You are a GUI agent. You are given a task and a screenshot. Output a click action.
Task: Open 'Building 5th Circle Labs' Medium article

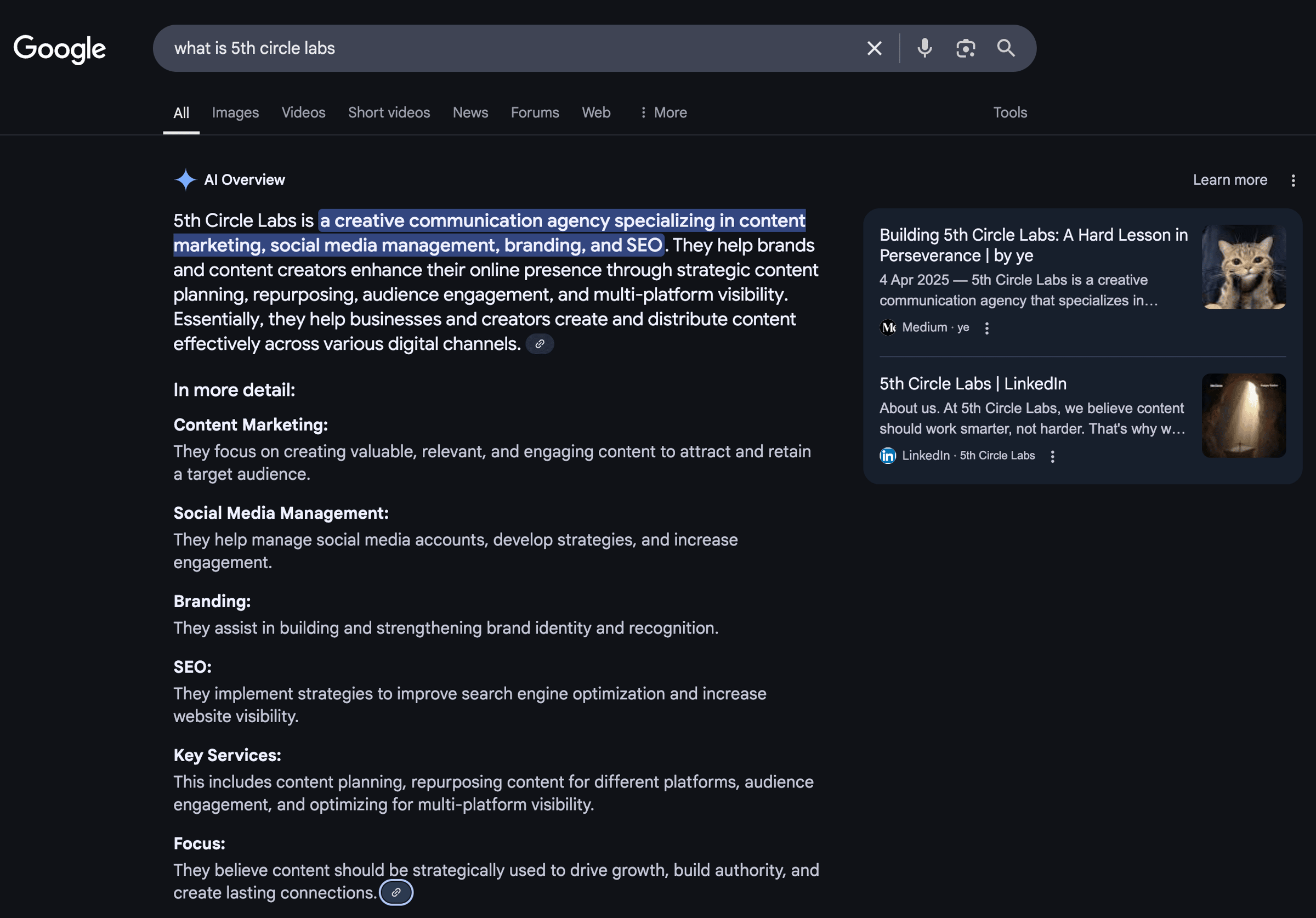pyautogui.click(x=1034, y=245)
